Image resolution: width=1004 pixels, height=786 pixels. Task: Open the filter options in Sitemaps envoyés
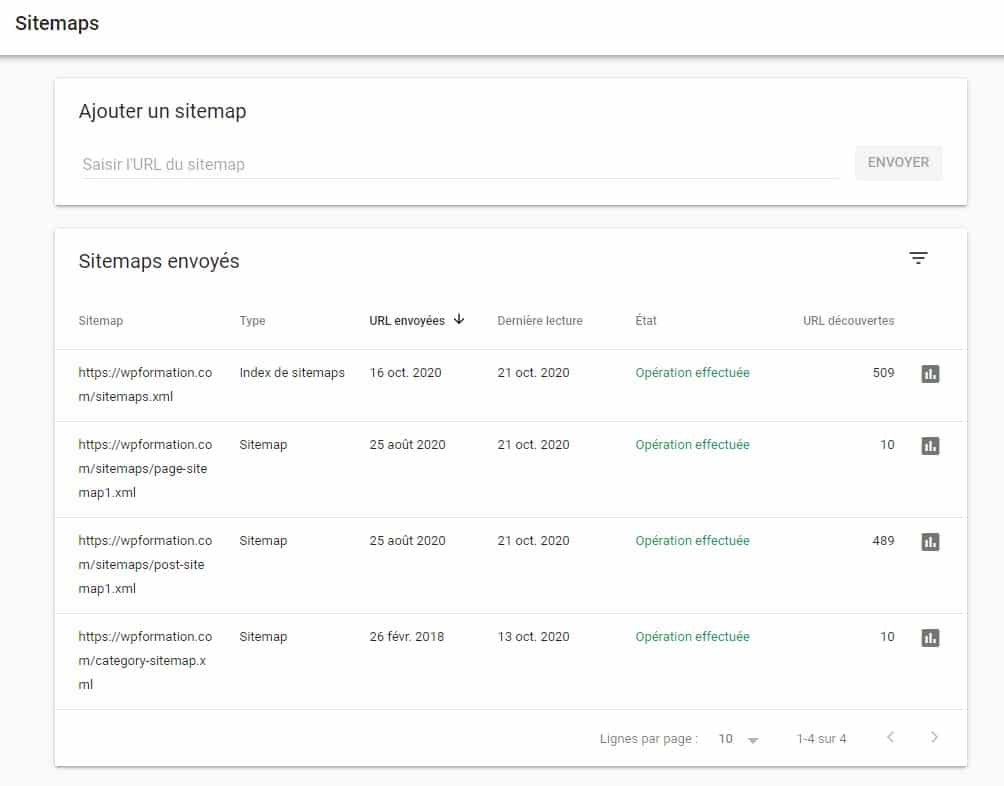point(919,258)
